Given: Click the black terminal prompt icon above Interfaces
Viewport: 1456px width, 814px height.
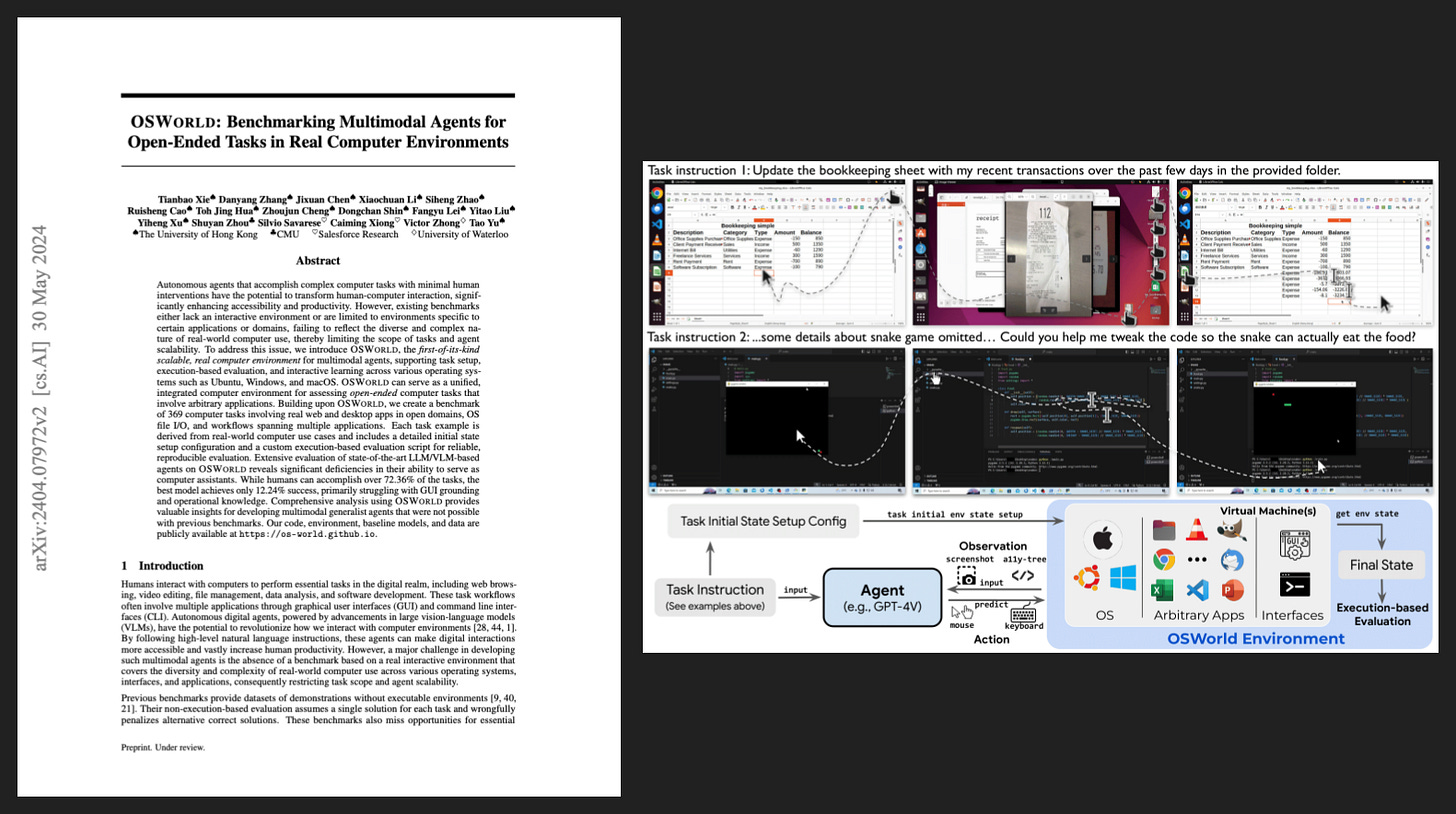Looking at the screenshot, I should coord(1294,585).
